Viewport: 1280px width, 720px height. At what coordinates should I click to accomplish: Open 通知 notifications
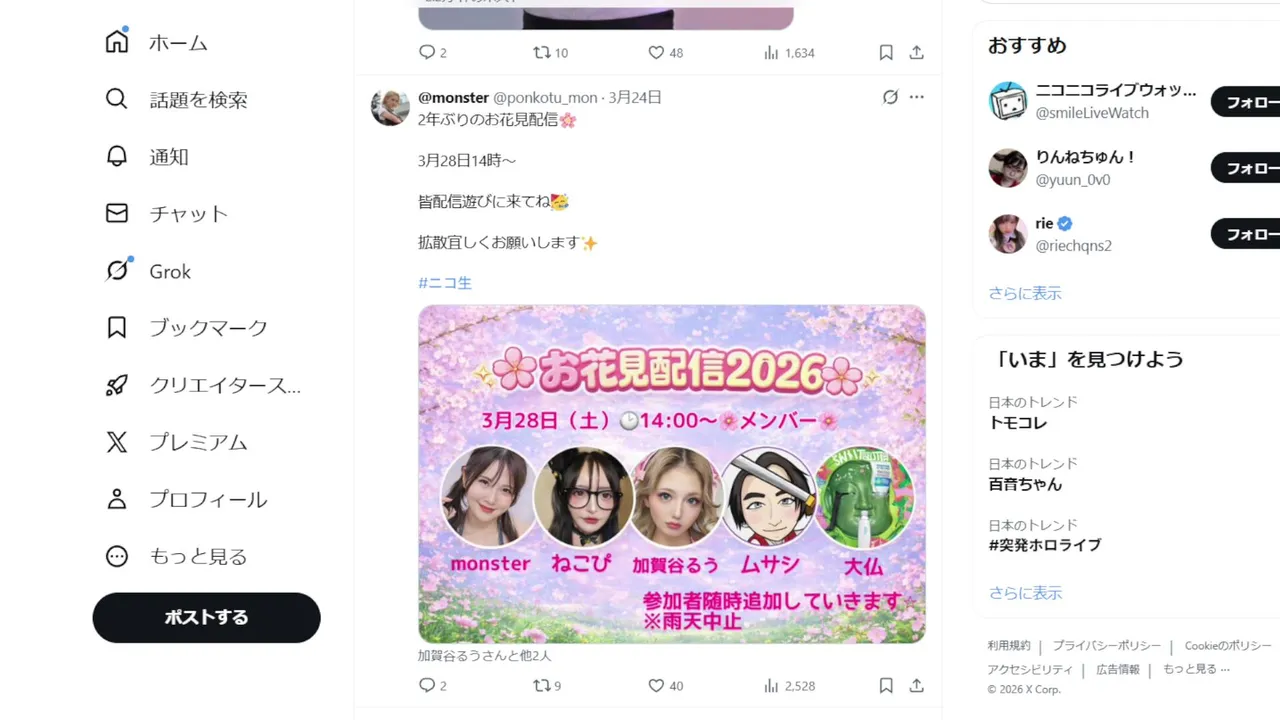coord(147,156)
